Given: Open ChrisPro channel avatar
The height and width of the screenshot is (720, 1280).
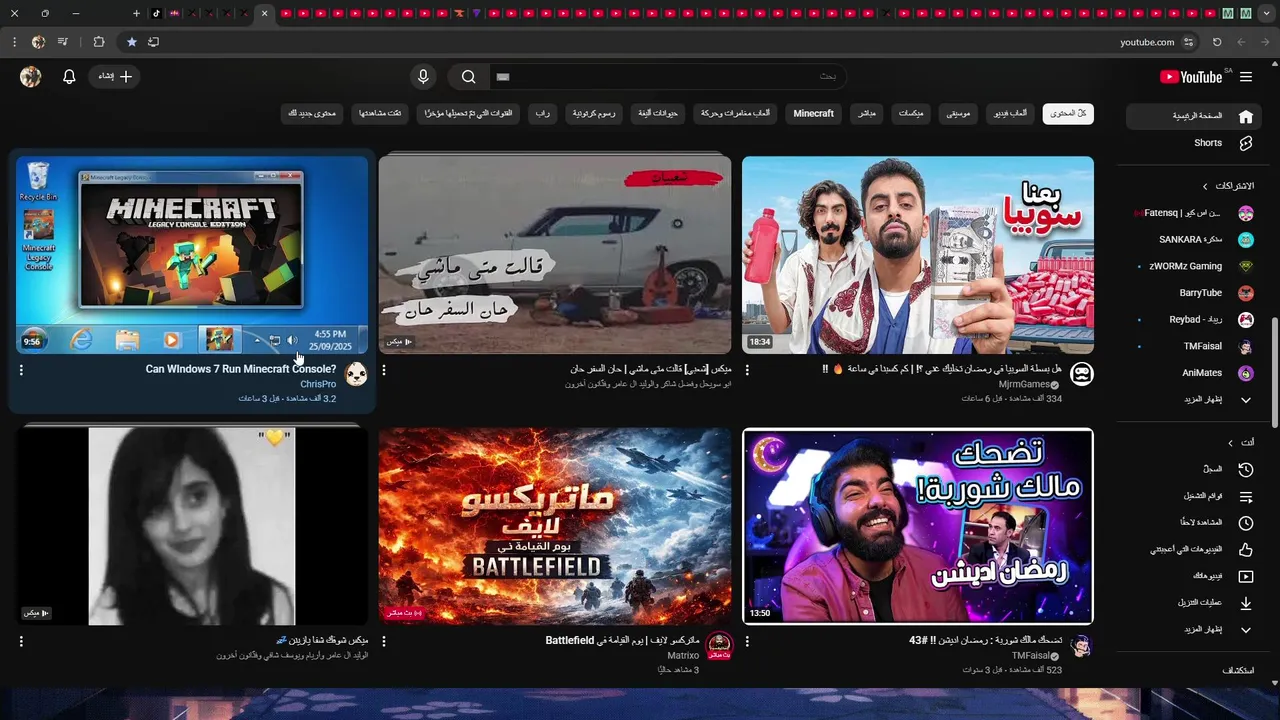Looking at the screenshot, I should pos(356,374).
